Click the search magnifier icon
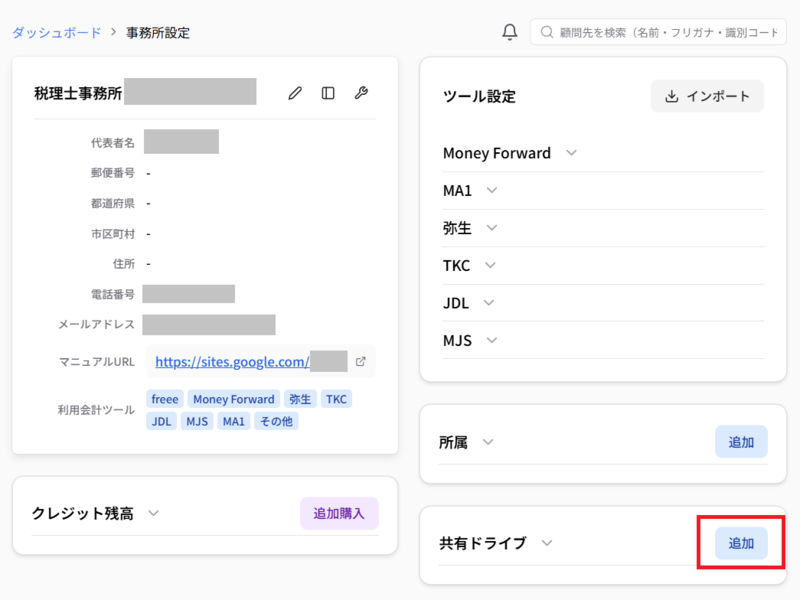The width and height of the screenshot is (800, 600). pos(546,32)
